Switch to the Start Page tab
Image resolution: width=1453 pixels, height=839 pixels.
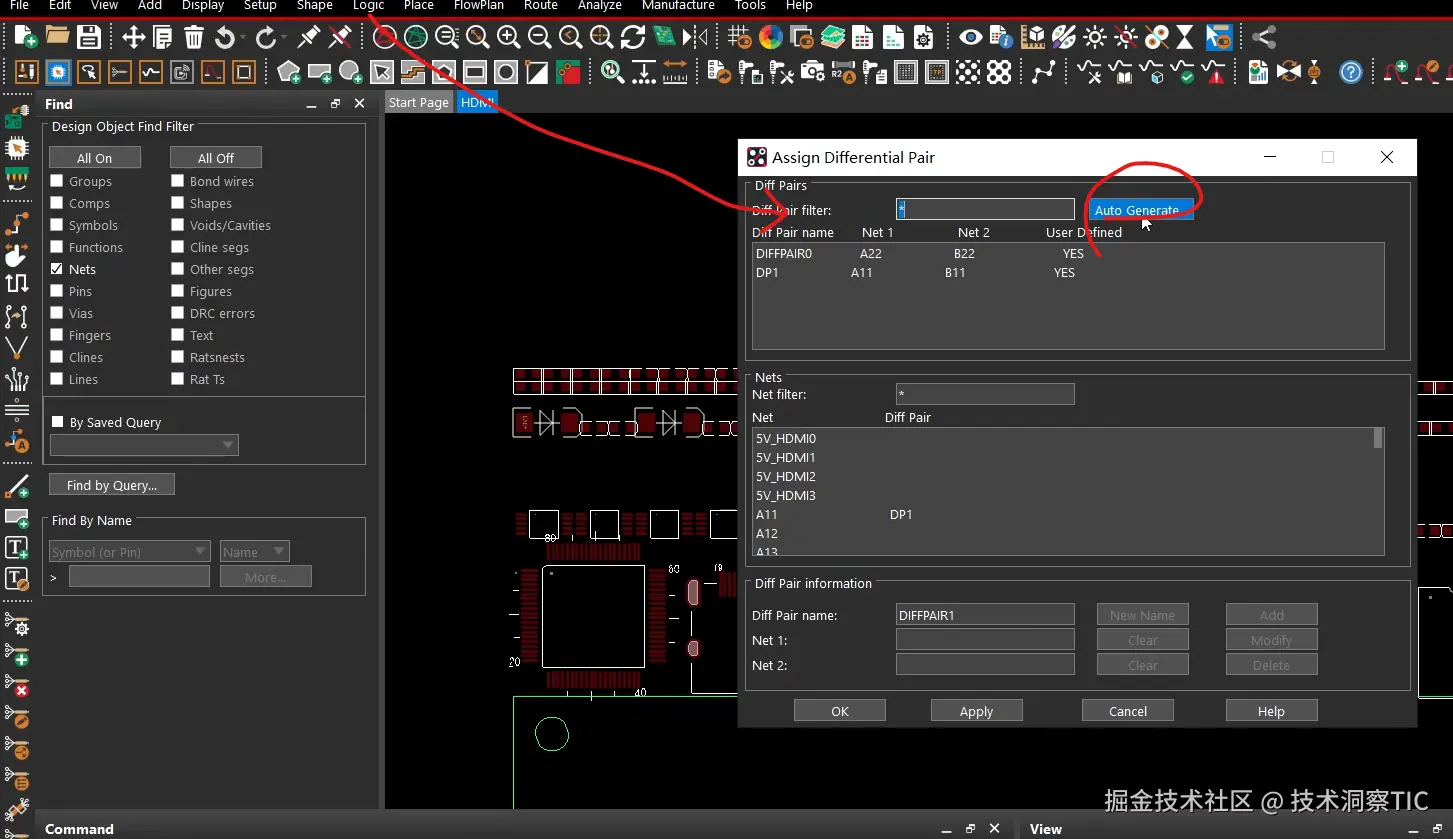419,103
